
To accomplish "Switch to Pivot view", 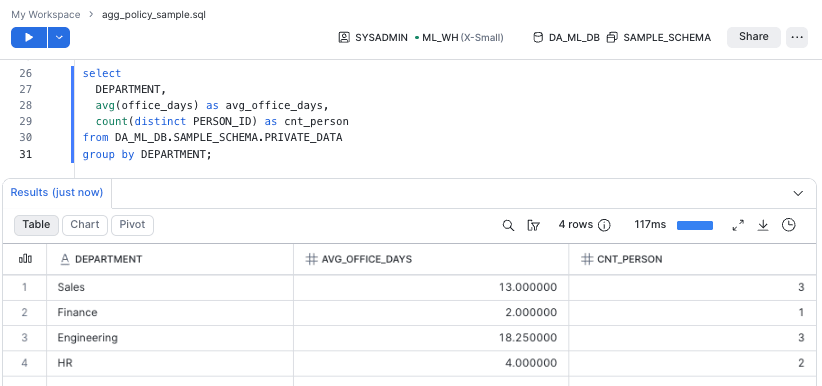I will [x=132, y=224].
